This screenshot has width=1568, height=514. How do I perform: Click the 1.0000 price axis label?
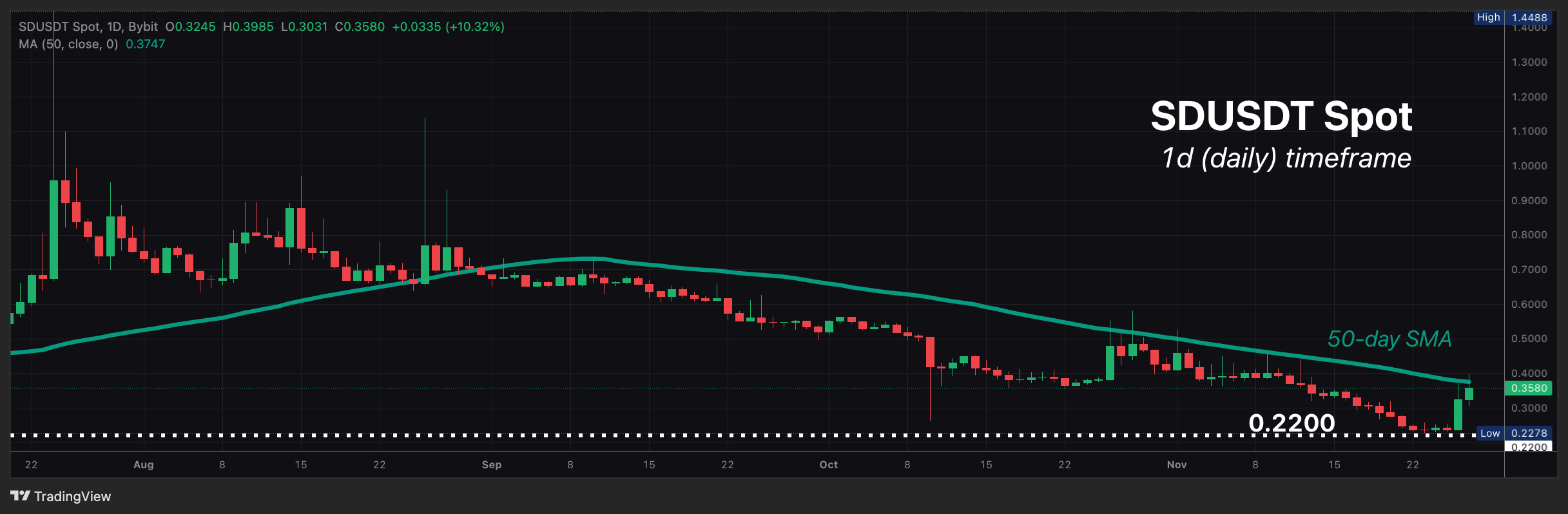coord(1529,166)
